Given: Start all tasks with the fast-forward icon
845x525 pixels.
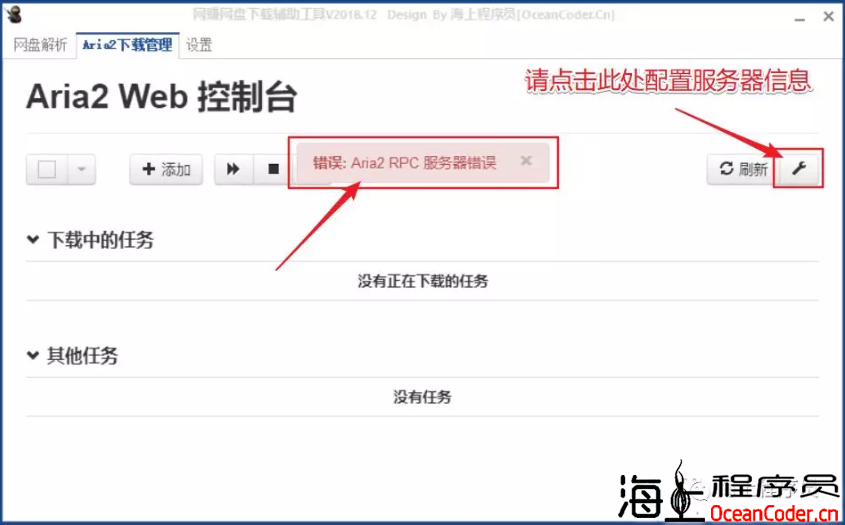Looking at the screenshot, I should coord(233,169).
